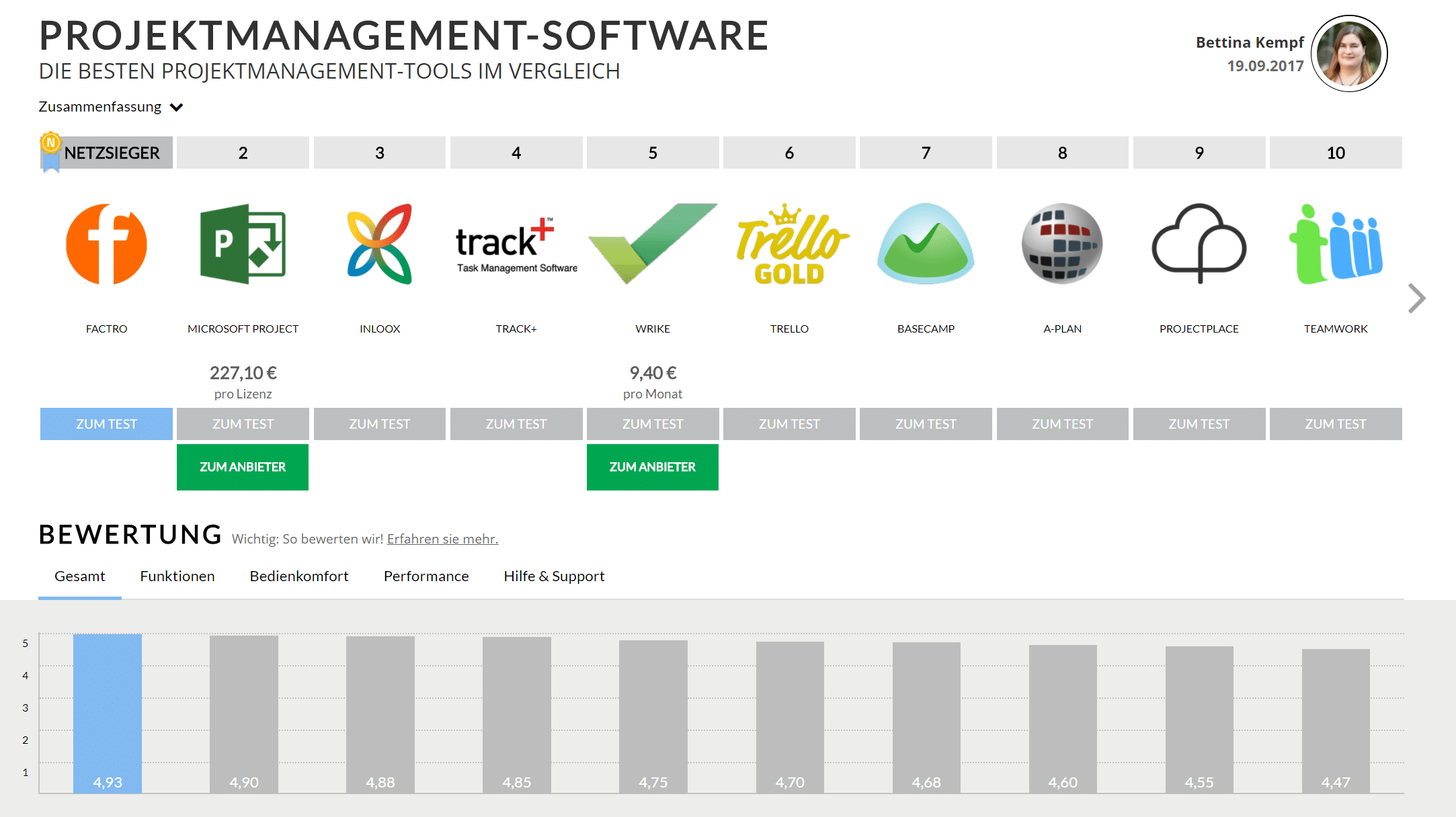Click the MICROSOFT PROJECT product name
Viewport: 1456px width, 817px height.
tap(243, 329)
